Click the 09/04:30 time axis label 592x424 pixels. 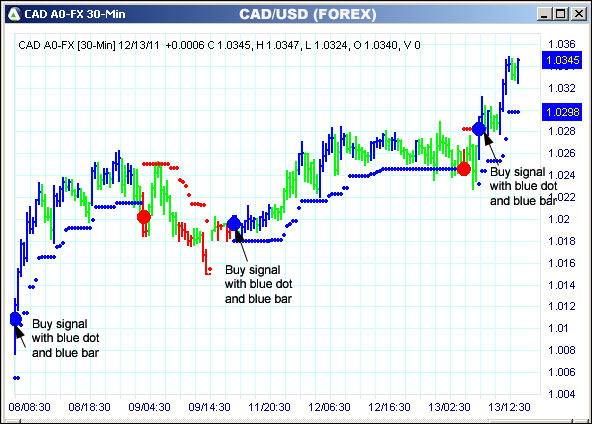click(x=150, y=407)
